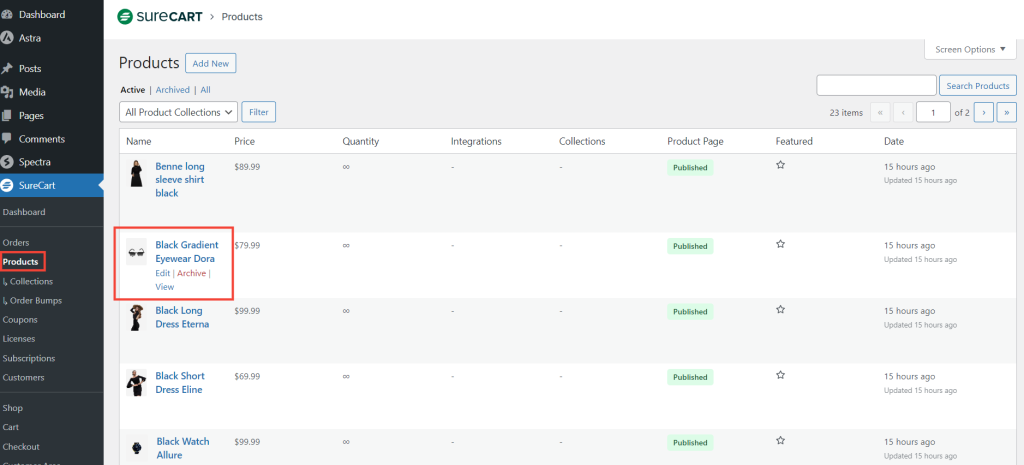The image size is (1024, 465).
Task: Click the Posts pin icon in sidebar
Action: 8,69
